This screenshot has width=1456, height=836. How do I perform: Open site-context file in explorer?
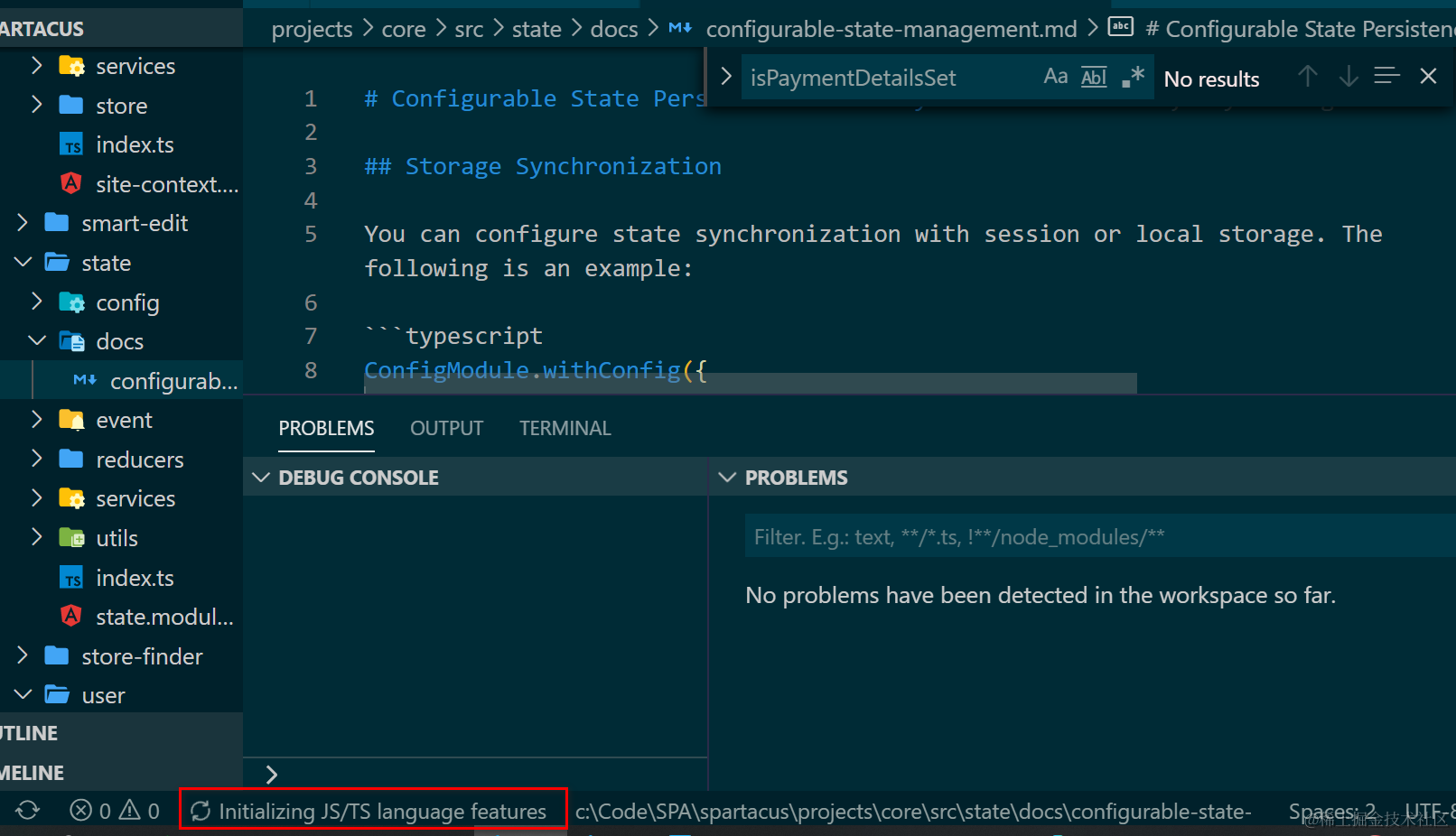(167, 184)
